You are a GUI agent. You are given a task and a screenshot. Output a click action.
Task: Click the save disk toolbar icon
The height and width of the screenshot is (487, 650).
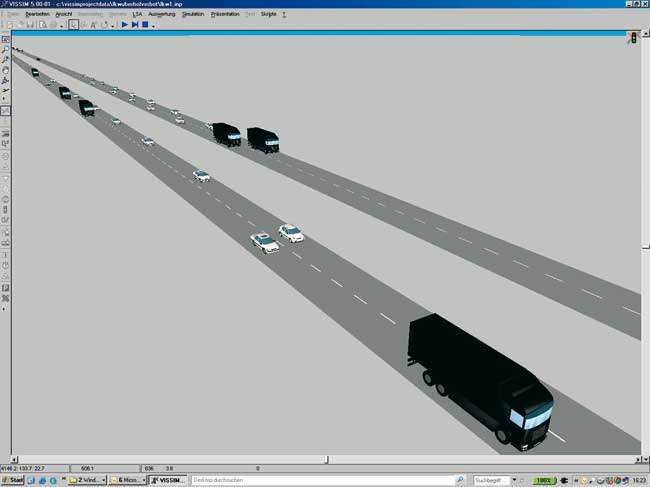30,25
